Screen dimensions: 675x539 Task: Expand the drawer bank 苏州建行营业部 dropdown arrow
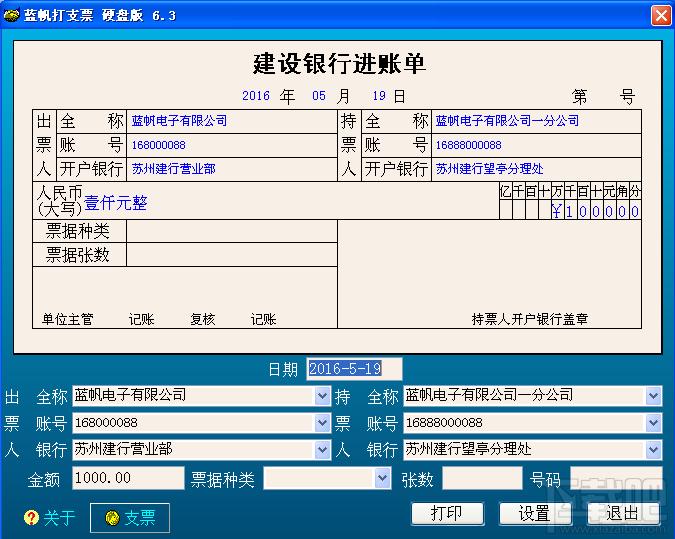tap(322, 450)
